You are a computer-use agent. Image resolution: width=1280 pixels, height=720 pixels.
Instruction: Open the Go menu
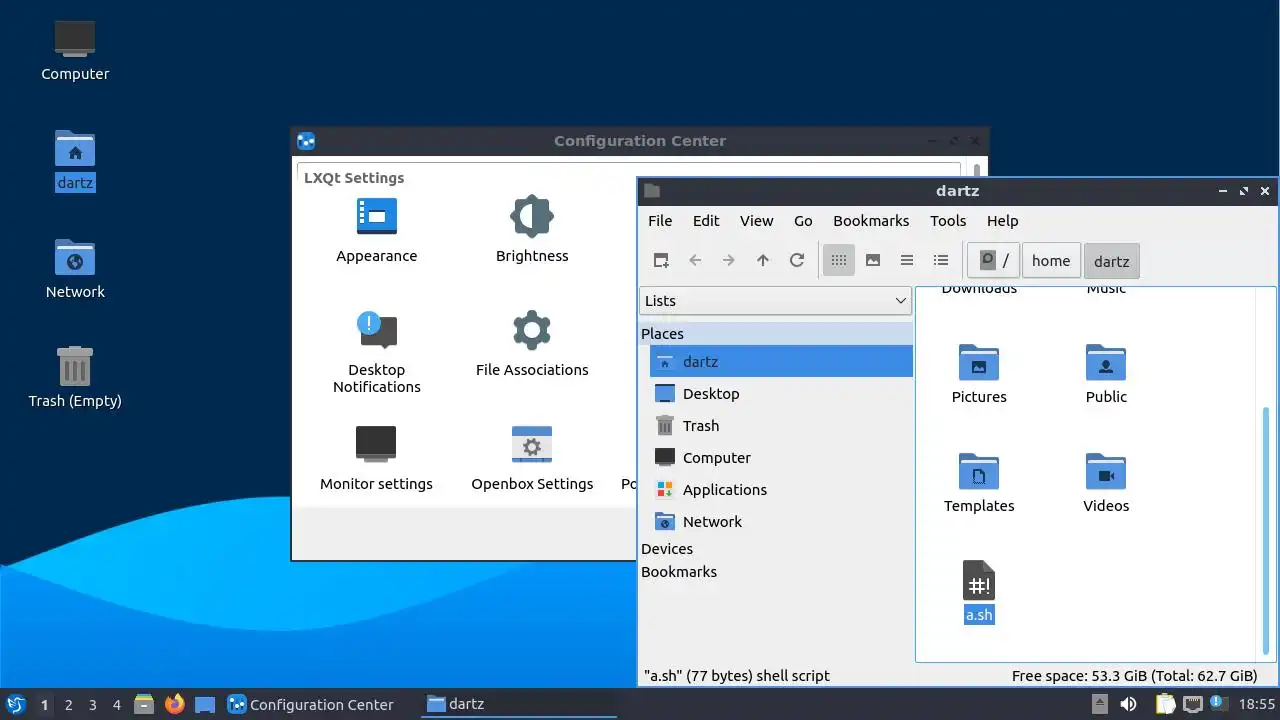(x=803, y=221)
